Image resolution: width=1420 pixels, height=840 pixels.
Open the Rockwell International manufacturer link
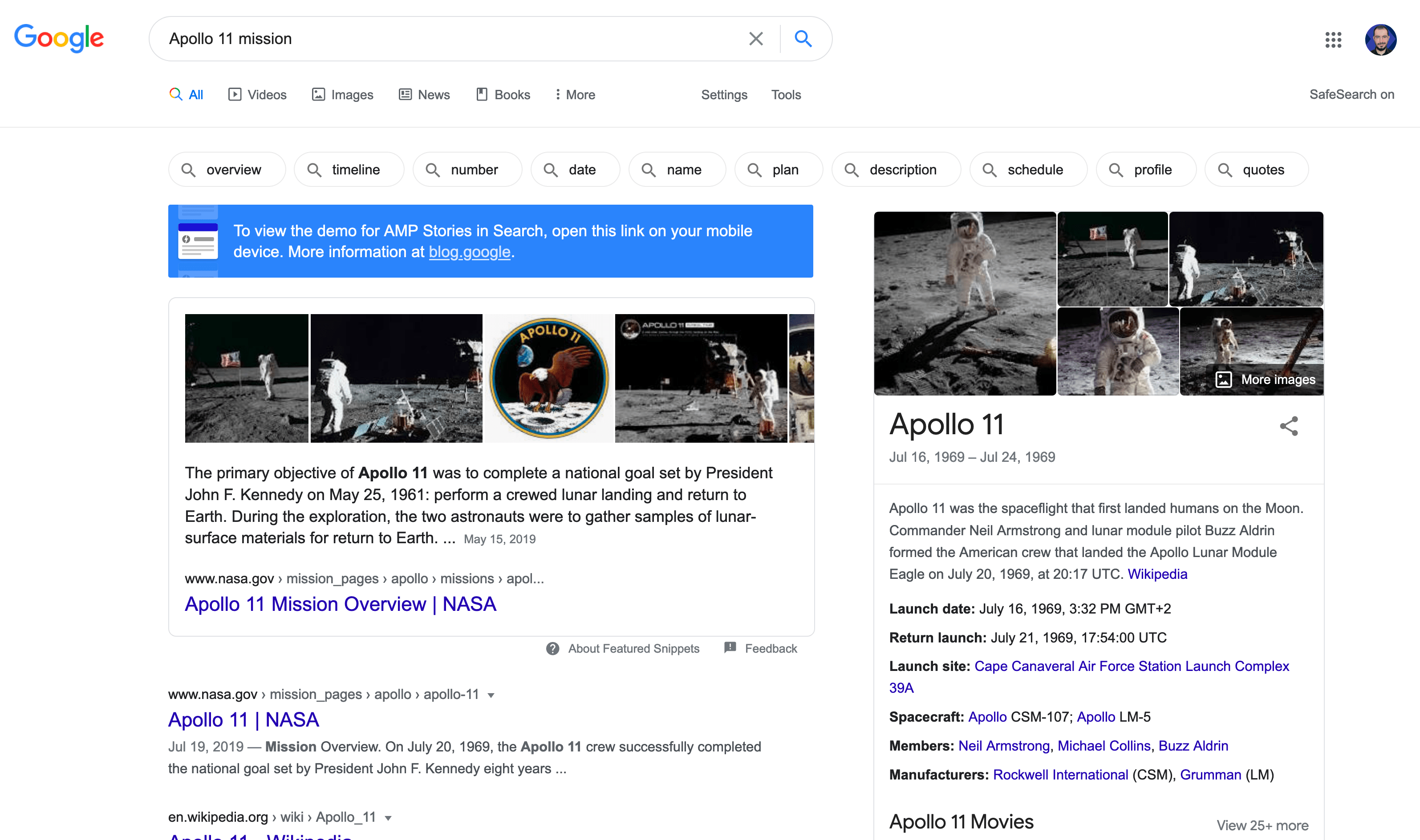click(x=1060, y=774)
